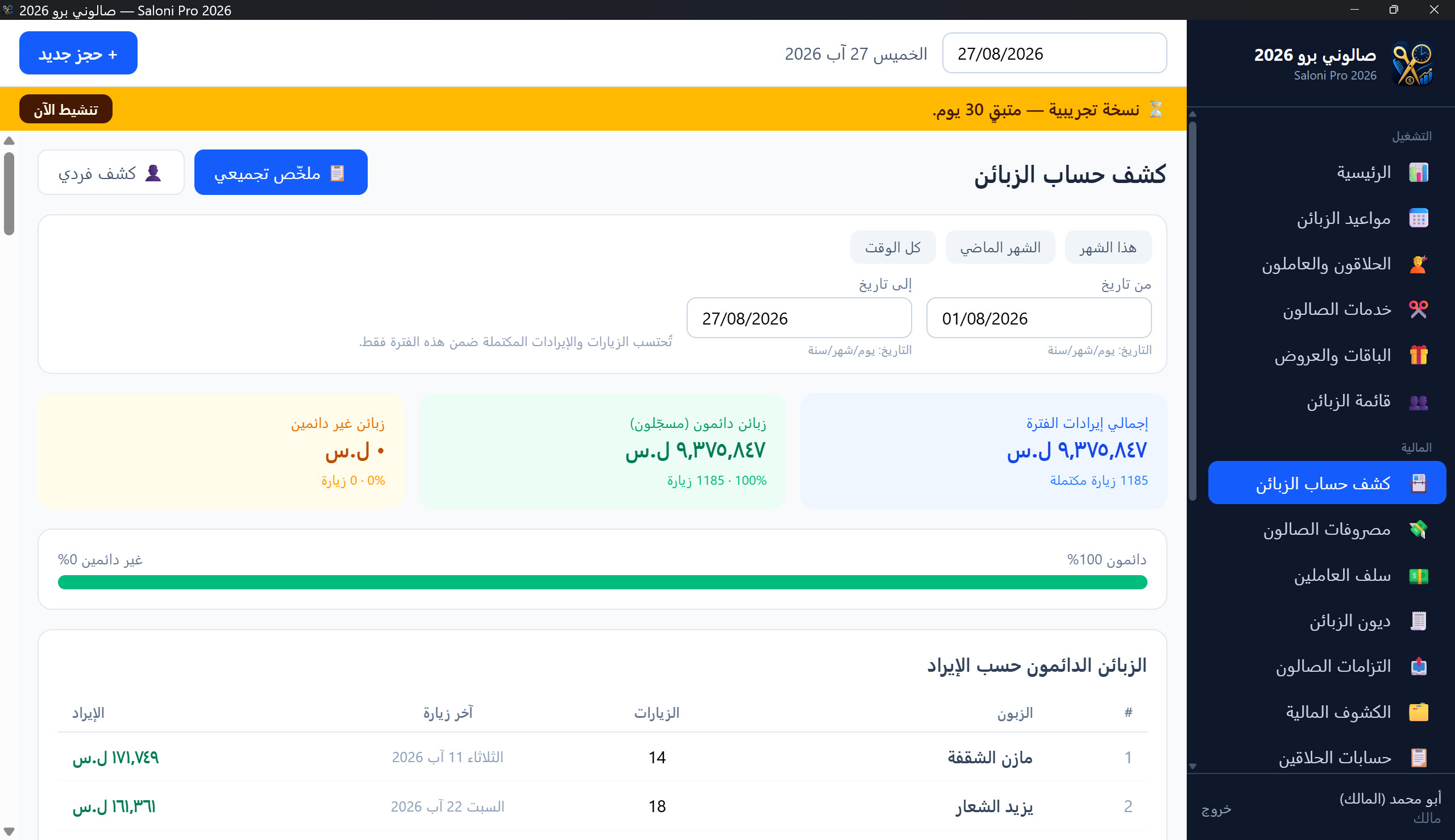Click التزامات الصالون inbox icon
This screenshot has width=1455, height=840.
1418,667
